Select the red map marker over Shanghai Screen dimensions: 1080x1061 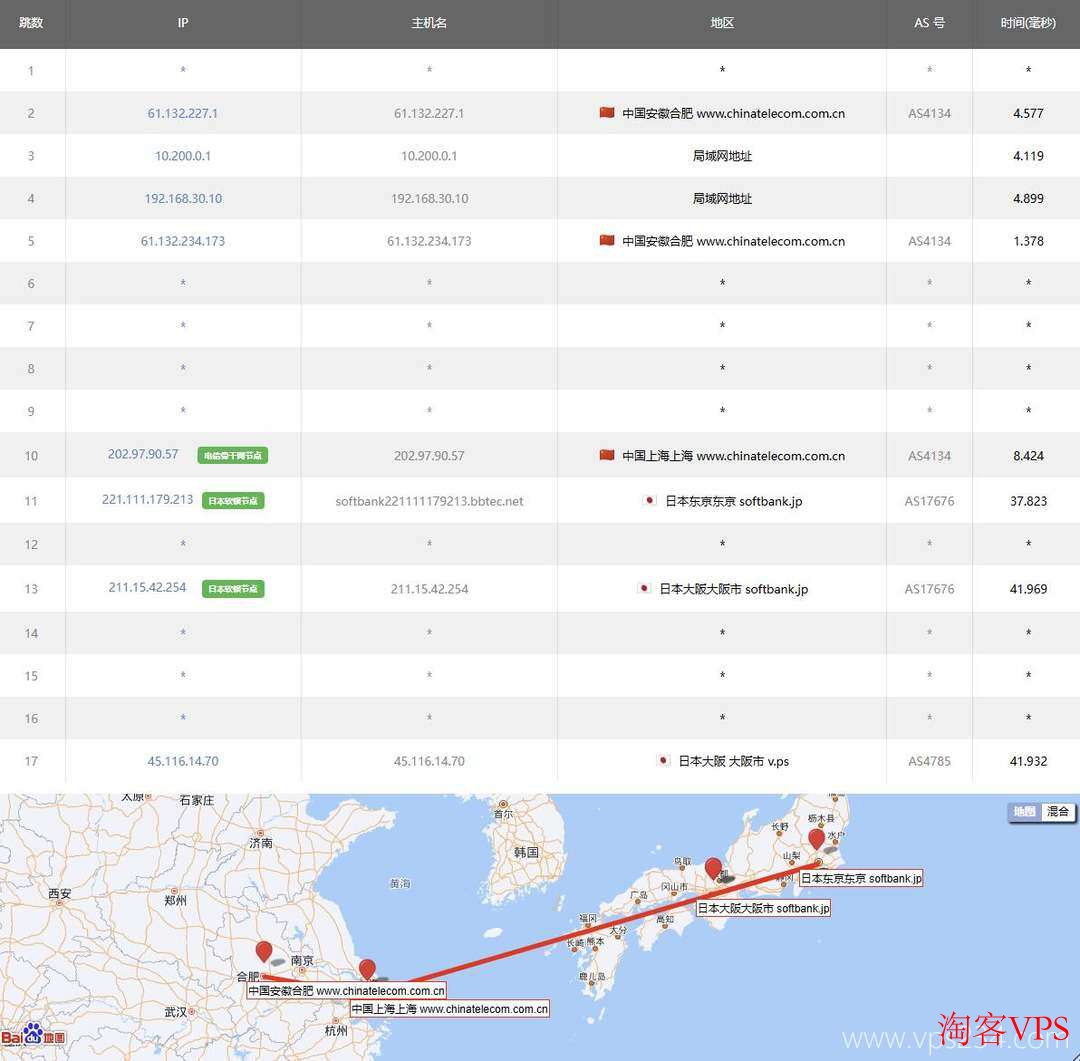pyautogui.click(x=367, y=969)
